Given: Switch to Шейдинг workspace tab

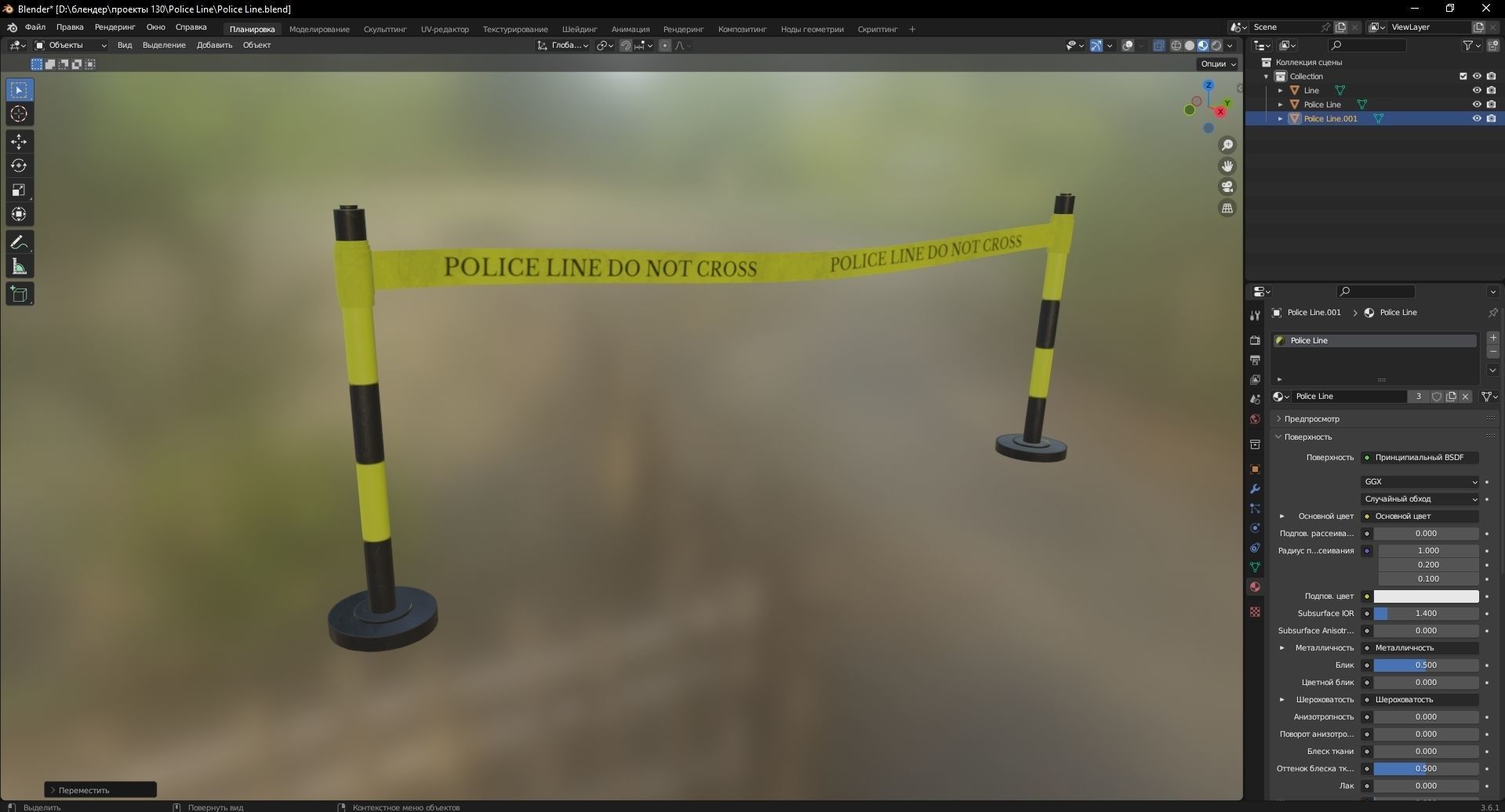Looking at the screenshot, I should tap(580, 29).
